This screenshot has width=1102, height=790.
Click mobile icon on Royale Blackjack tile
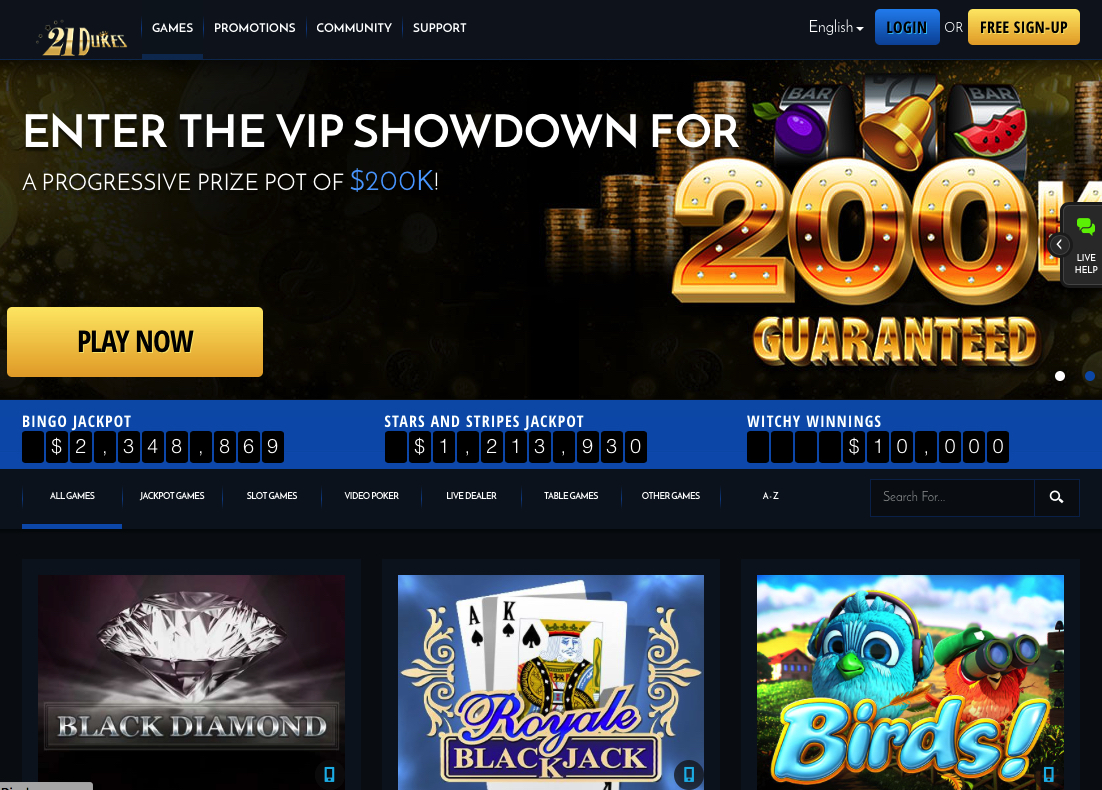[x=689, y=774]
